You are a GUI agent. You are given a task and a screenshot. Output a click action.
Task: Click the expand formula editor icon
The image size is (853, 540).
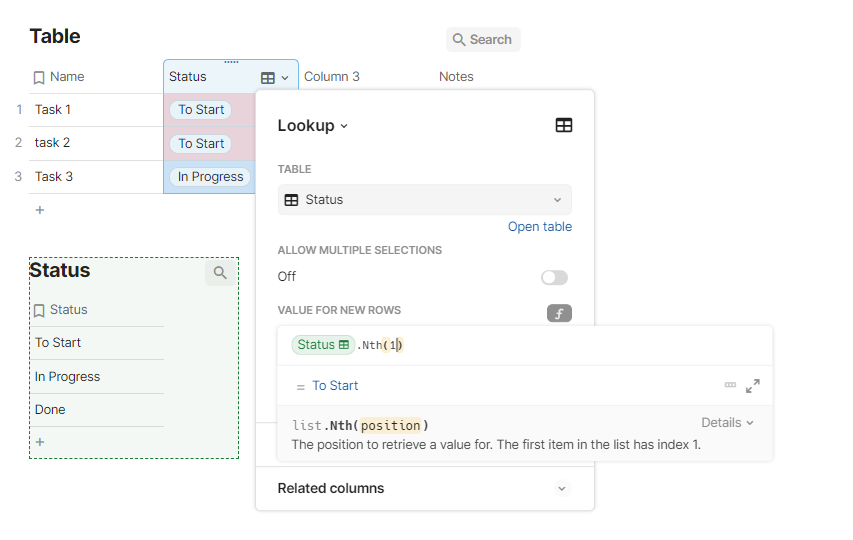[x=753, y=385]
